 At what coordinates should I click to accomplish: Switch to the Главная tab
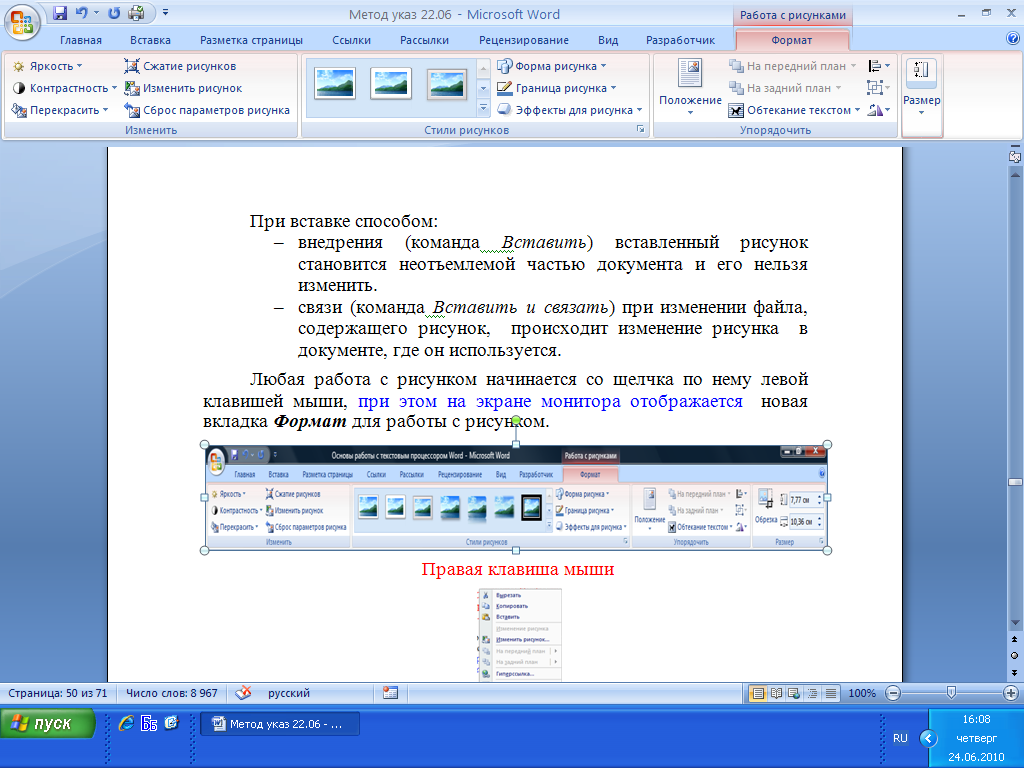tap(81, 40)
